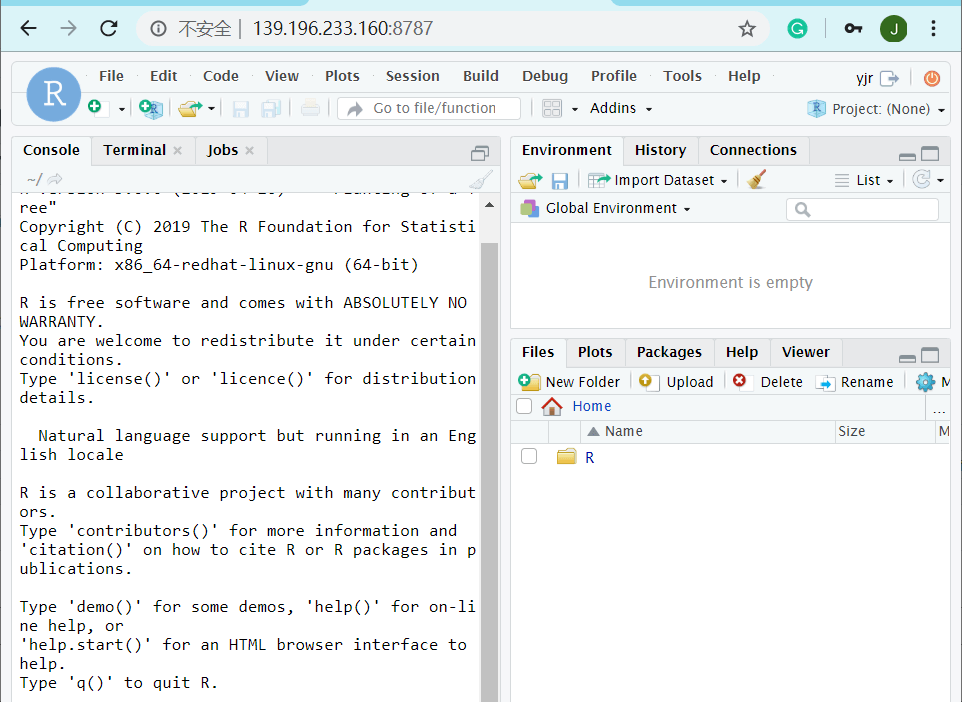Viewport: 962px width, 702px height.
Task: Click the workspace panes grid icon
Action: tap(552, 108)
